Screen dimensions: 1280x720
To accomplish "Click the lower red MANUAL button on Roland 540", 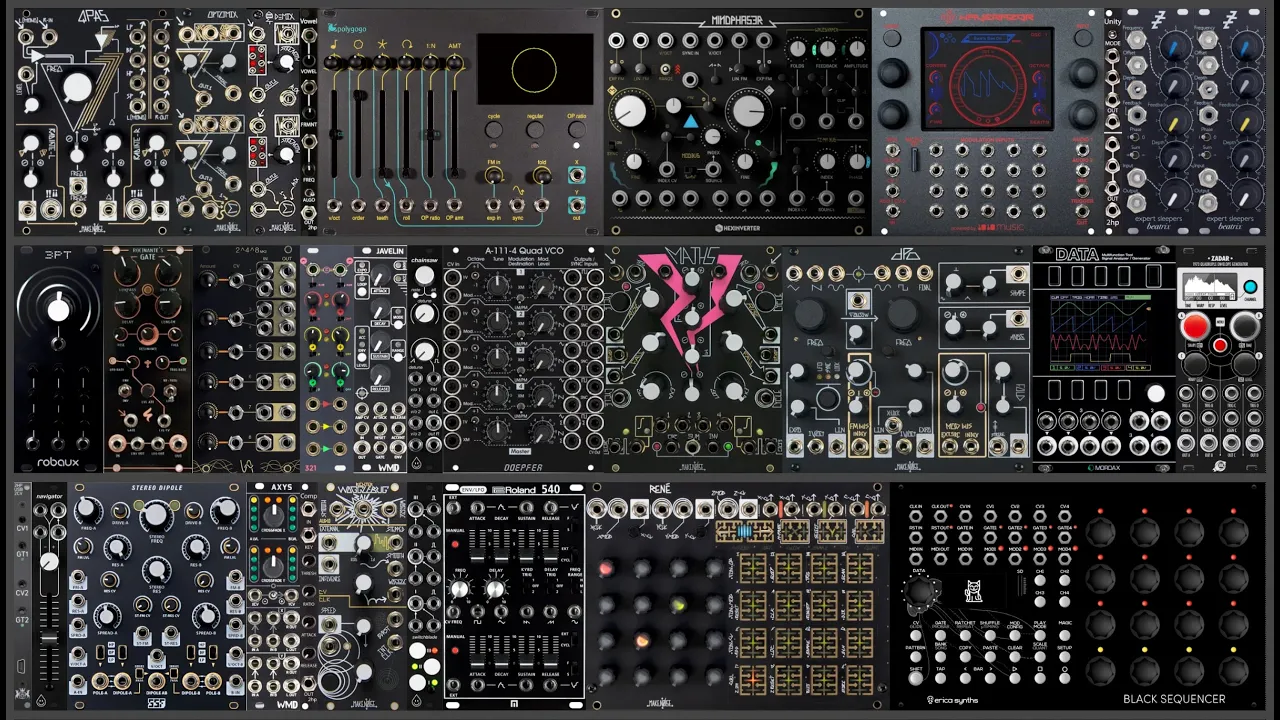I will click(x=455, y=651).
